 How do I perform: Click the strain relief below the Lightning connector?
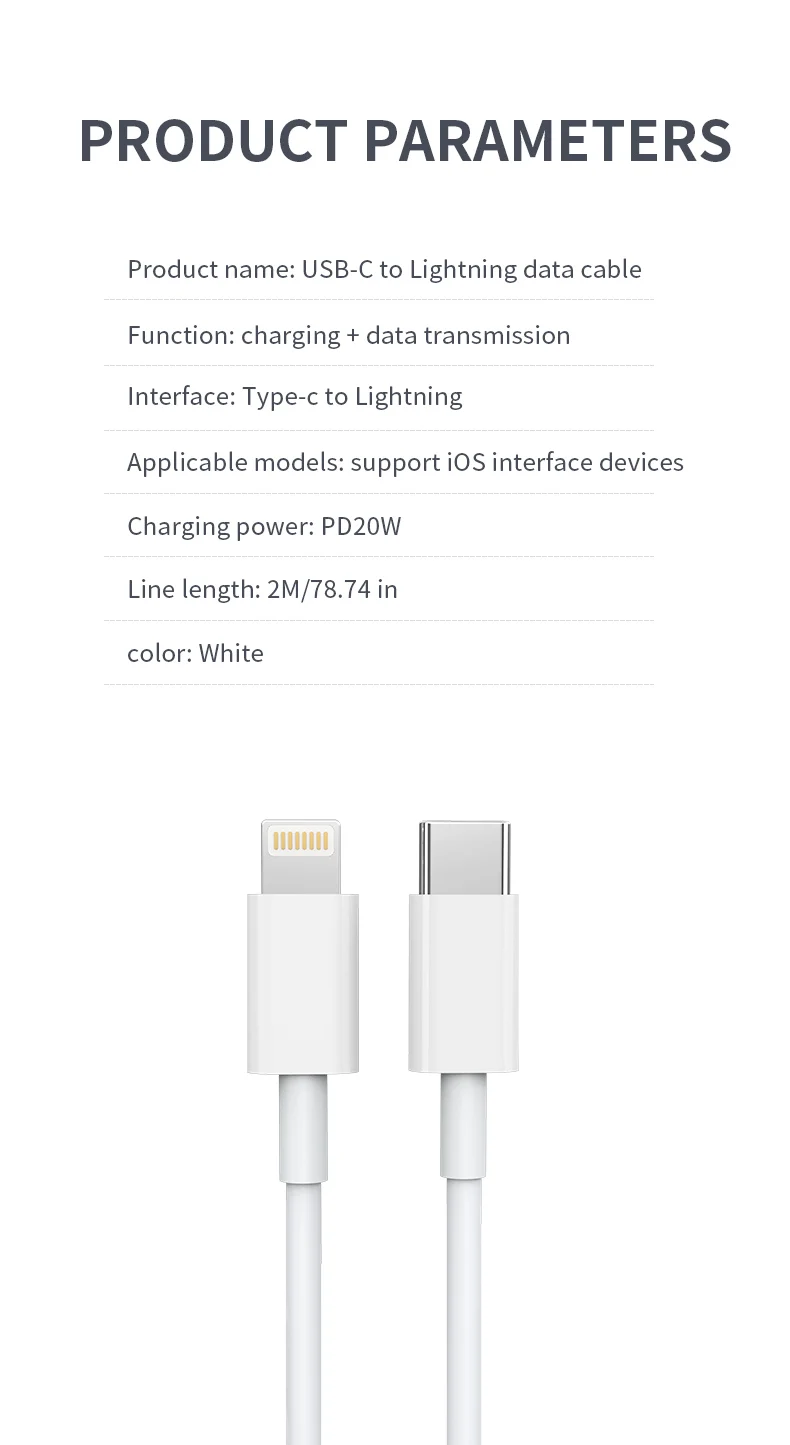click(303, 1128)
